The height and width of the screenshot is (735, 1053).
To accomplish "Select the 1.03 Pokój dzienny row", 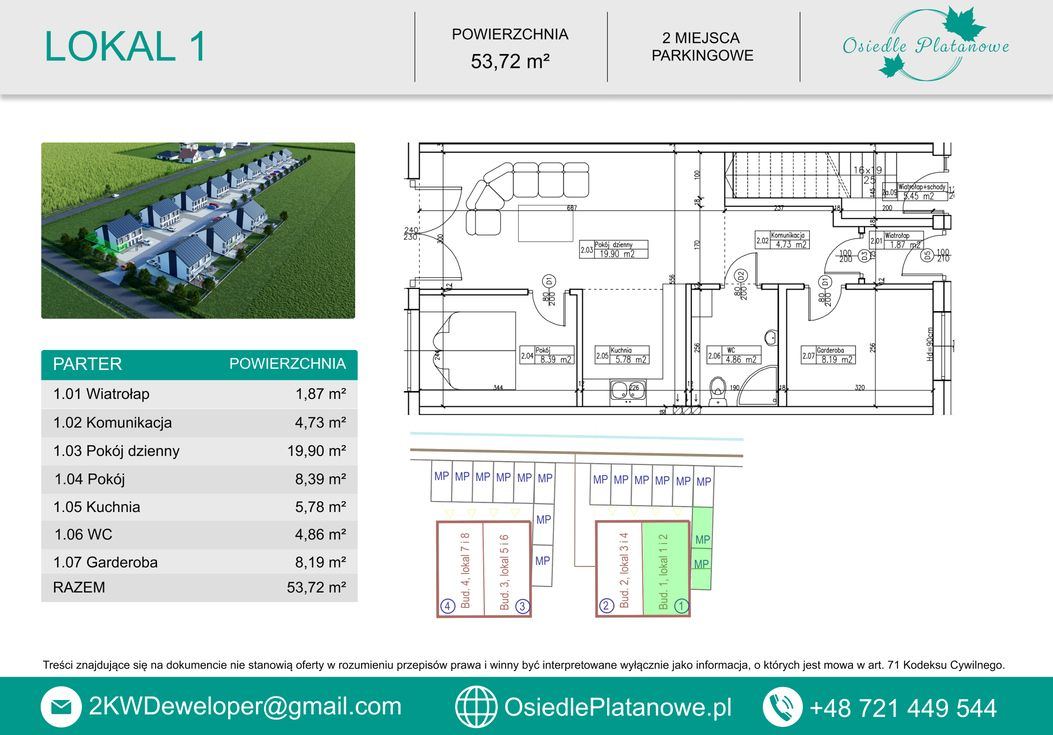I will click(x=199, y=451).
